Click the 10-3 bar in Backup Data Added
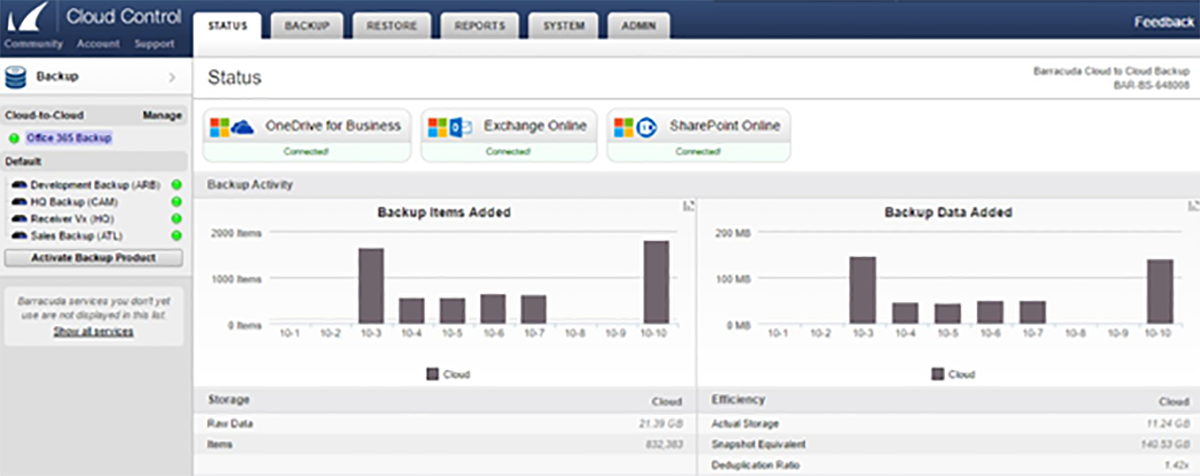1200x476 pixels. tap(863, 291)
